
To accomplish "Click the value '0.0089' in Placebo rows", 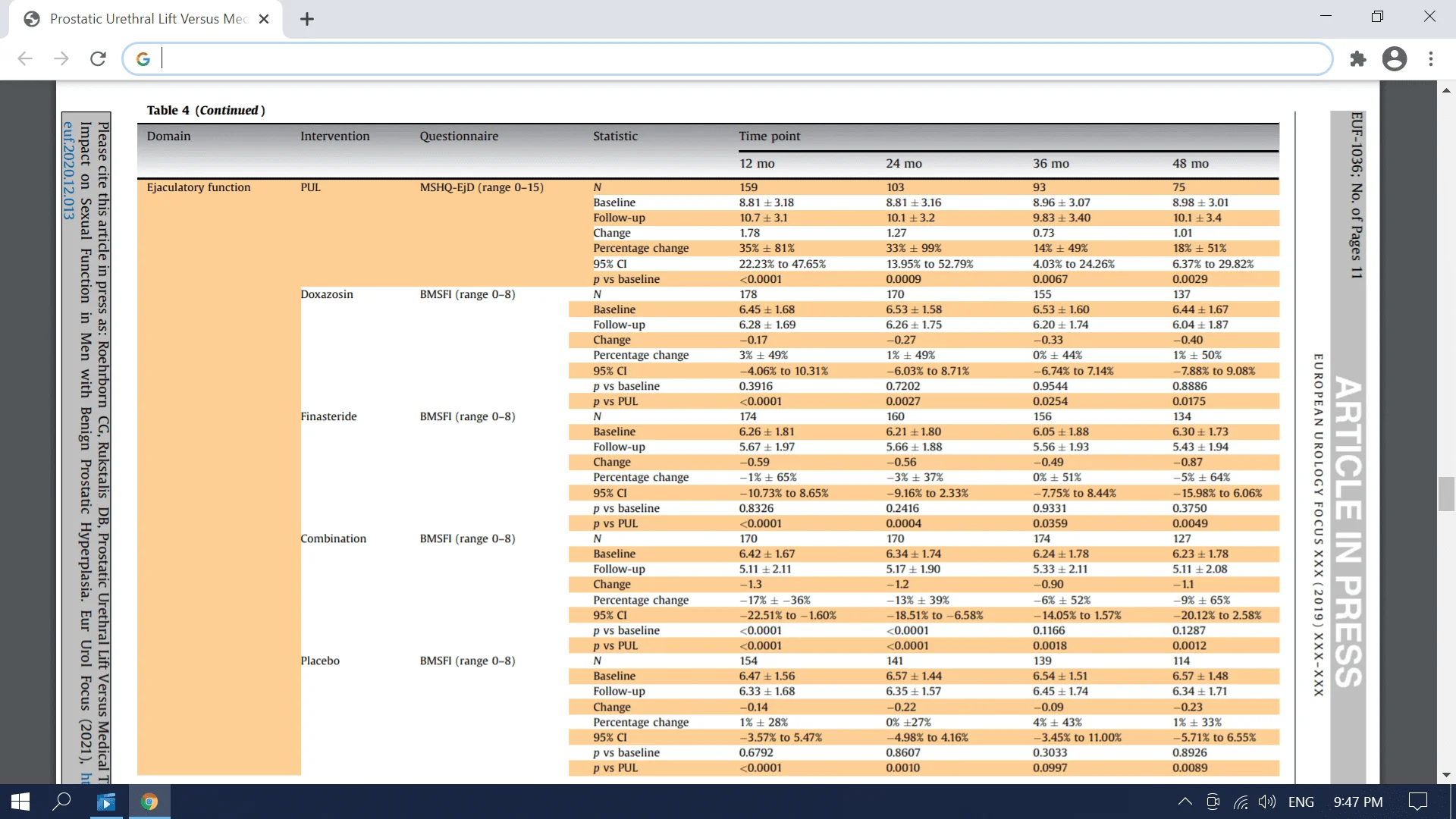I will tap(1190, 767).
